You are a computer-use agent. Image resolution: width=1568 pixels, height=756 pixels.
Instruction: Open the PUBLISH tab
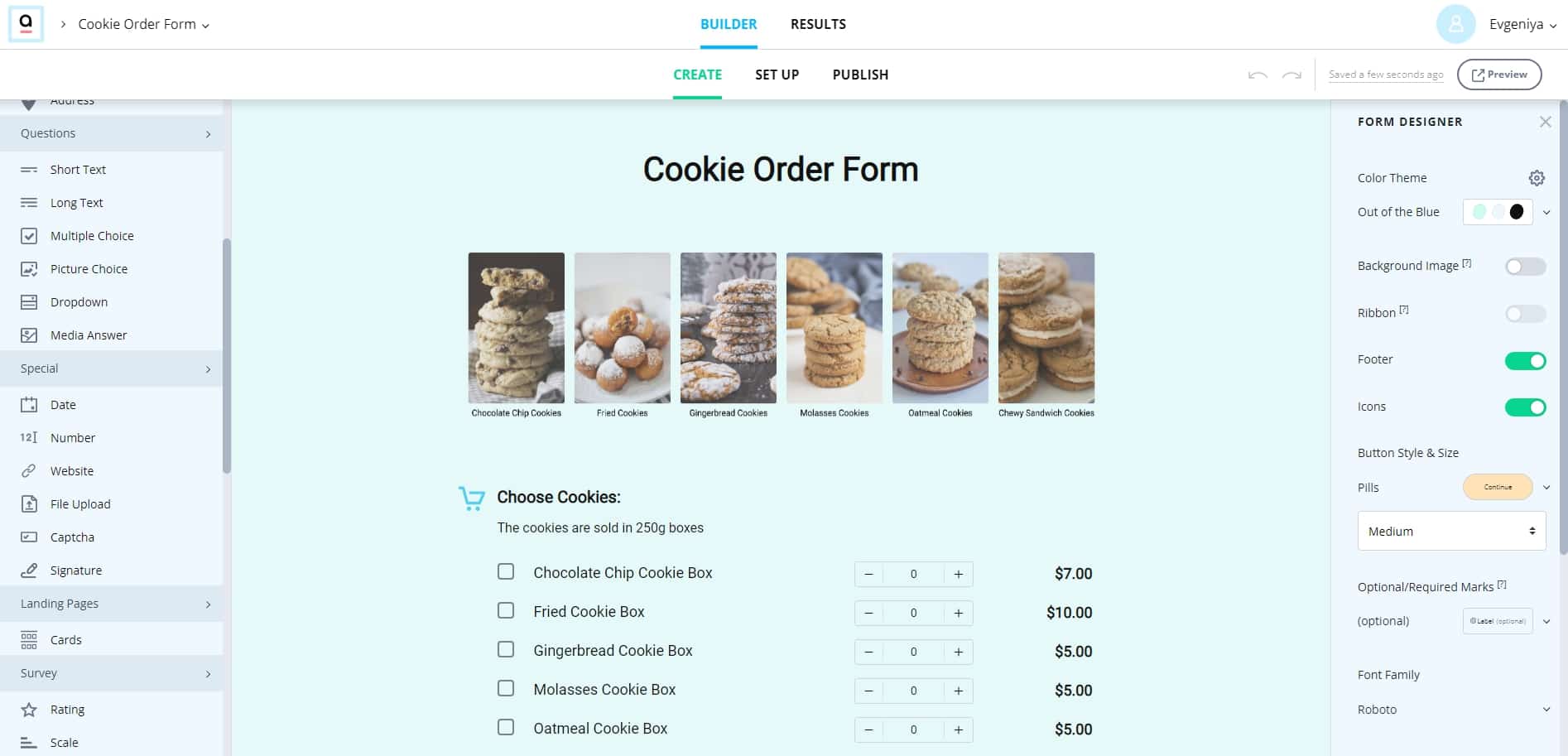click(x=860, y=75)
